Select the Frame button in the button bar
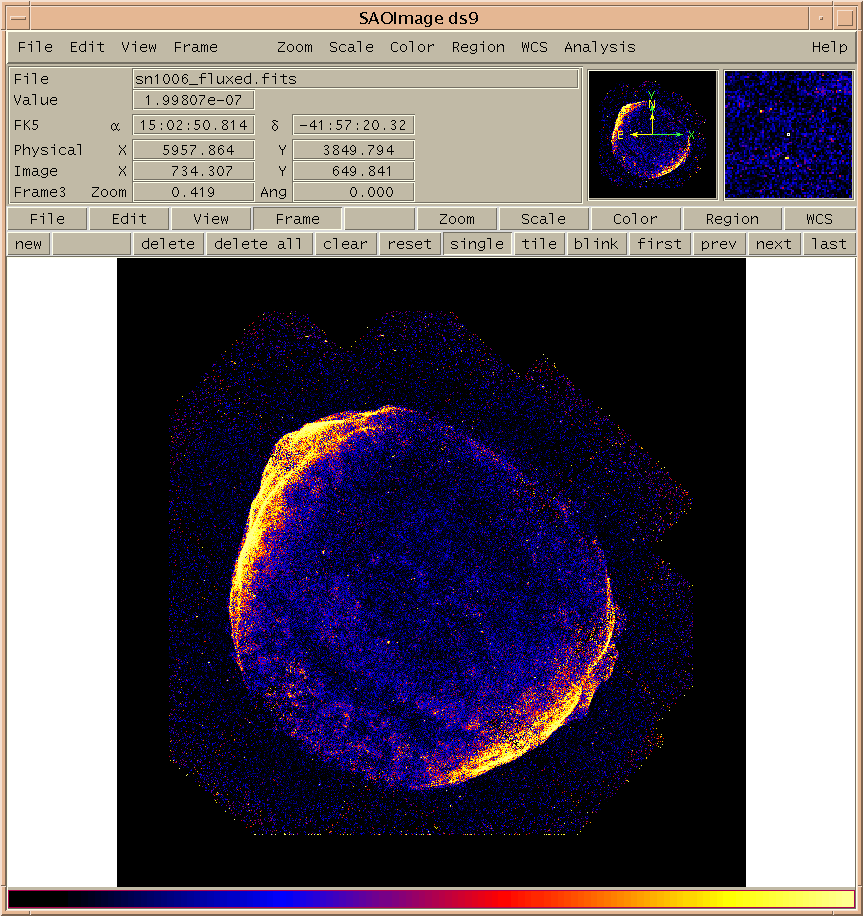 click(x=297, y=219)
